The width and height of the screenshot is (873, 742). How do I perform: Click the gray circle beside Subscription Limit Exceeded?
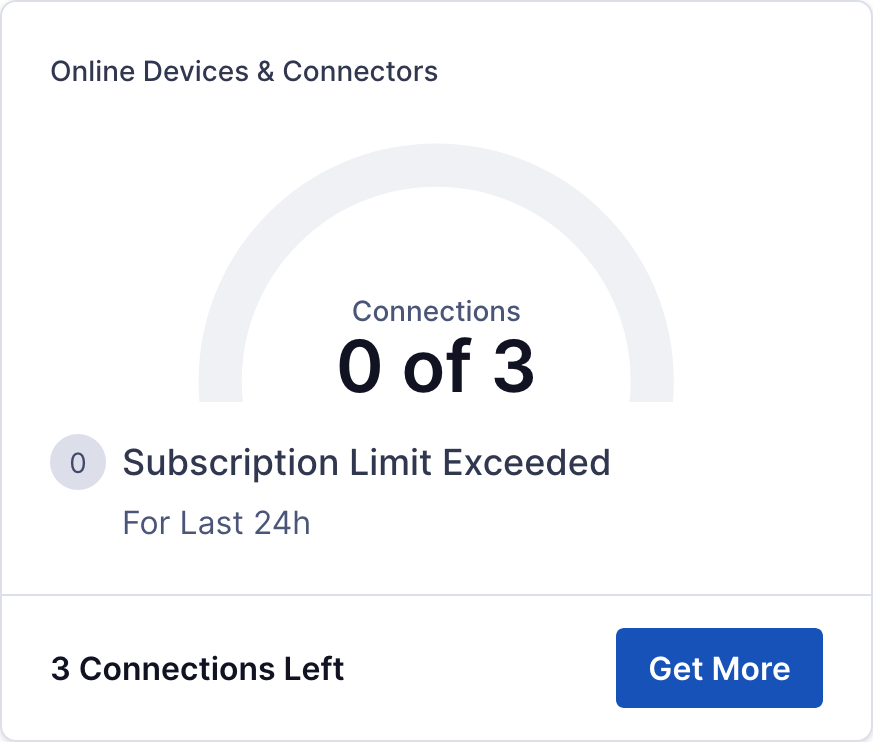[x=78, y=462]
